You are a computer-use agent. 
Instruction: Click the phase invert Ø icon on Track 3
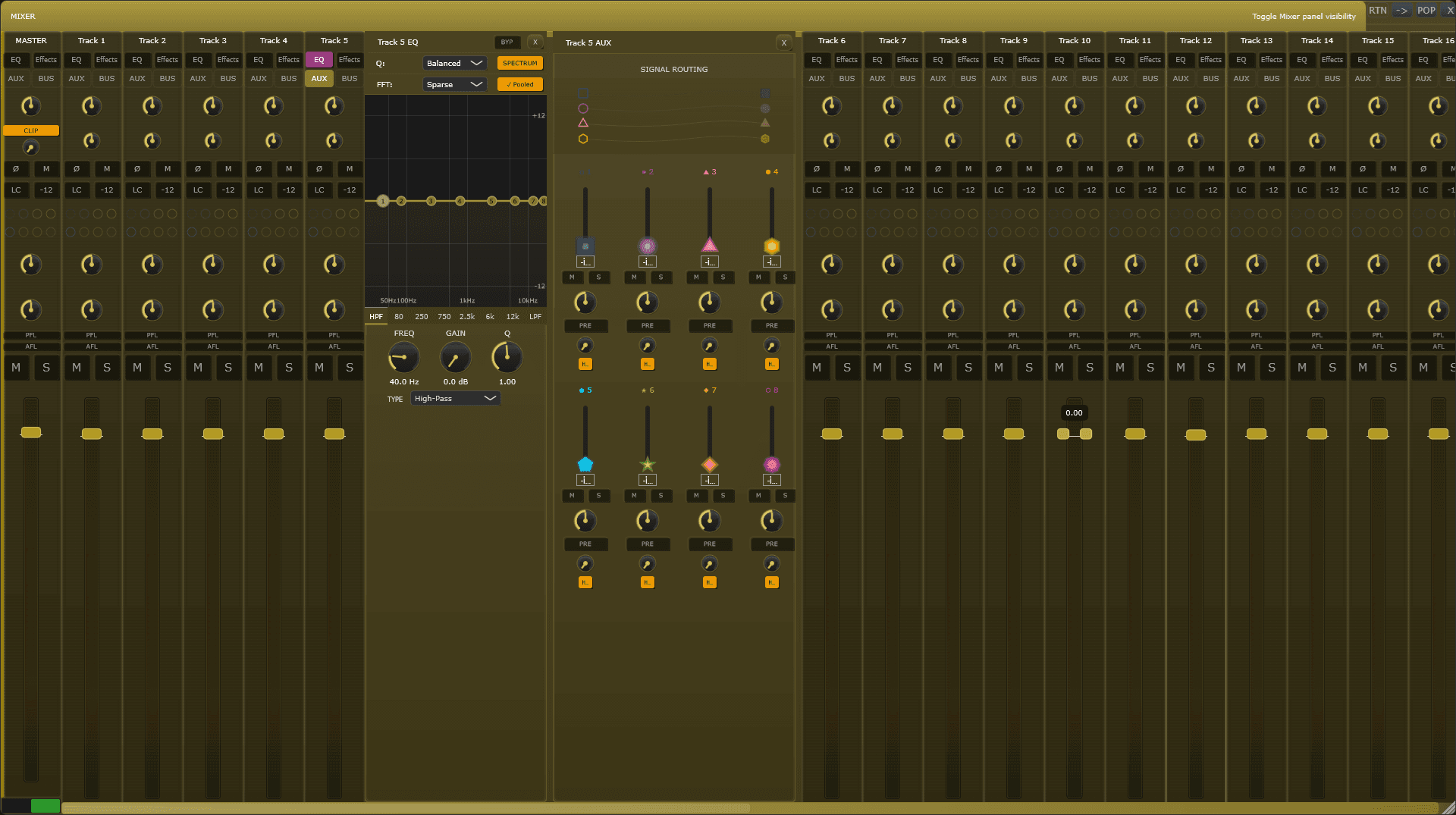(x=198, y=168)
